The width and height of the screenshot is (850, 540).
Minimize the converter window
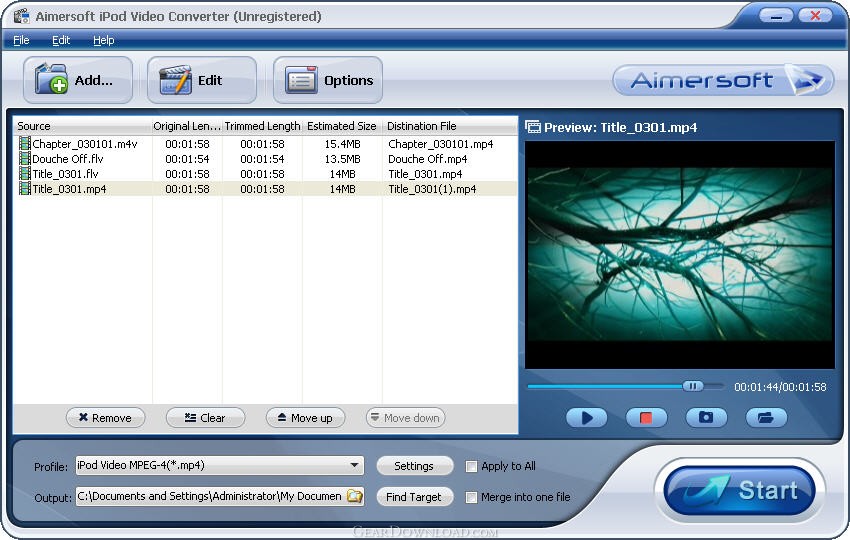[776, 16]
